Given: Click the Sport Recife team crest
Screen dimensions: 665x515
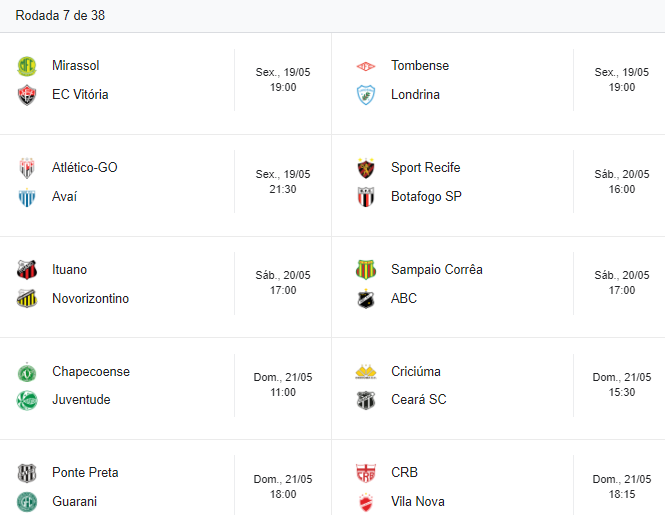Looking at the screenshot, I should pos(366,168).
